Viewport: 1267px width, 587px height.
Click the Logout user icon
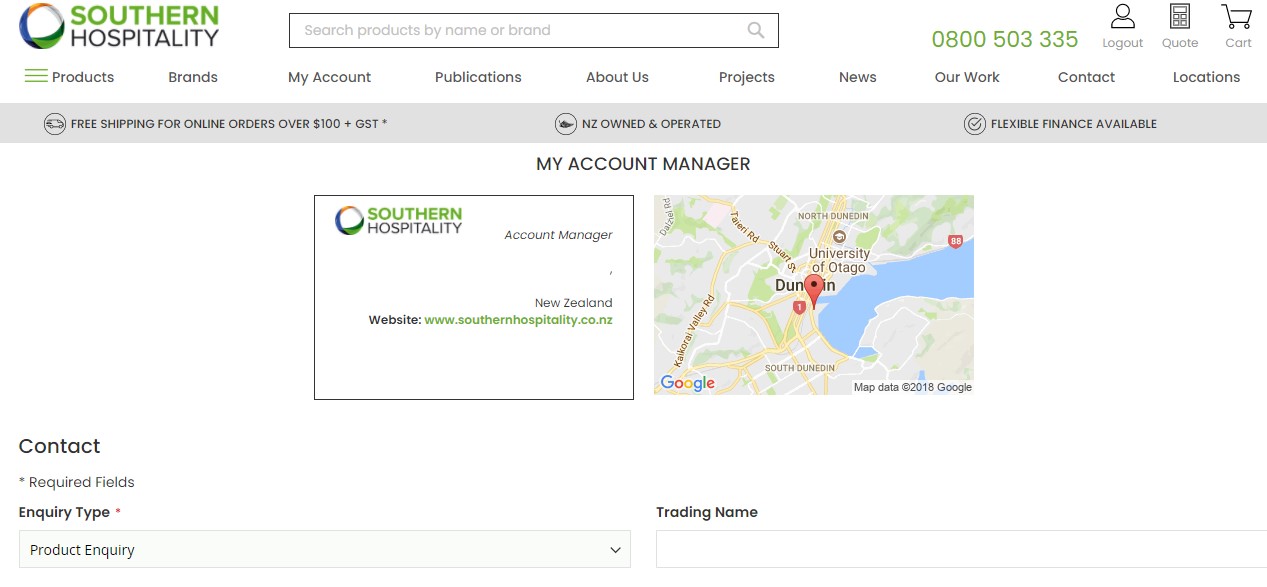click(1123, 17)
